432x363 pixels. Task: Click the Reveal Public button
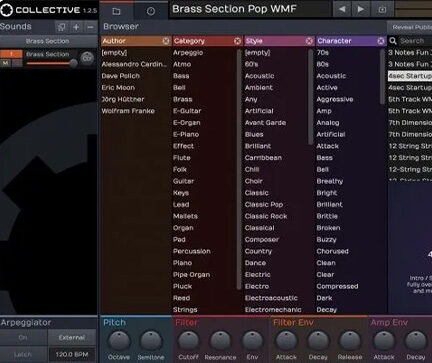pyautogui.click(x=410, y=27)
